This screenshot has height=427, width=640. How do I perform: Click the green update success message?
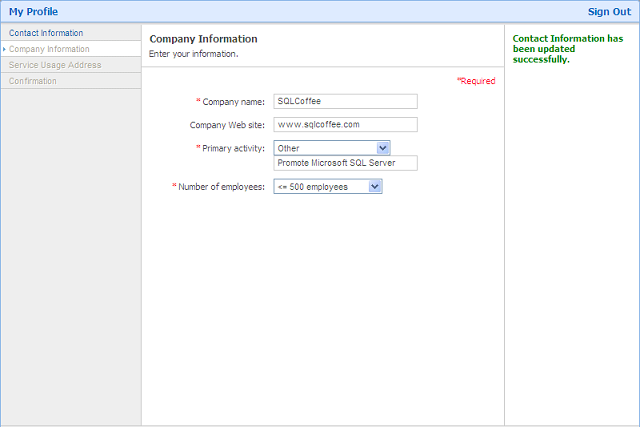(x=567, y=49)
